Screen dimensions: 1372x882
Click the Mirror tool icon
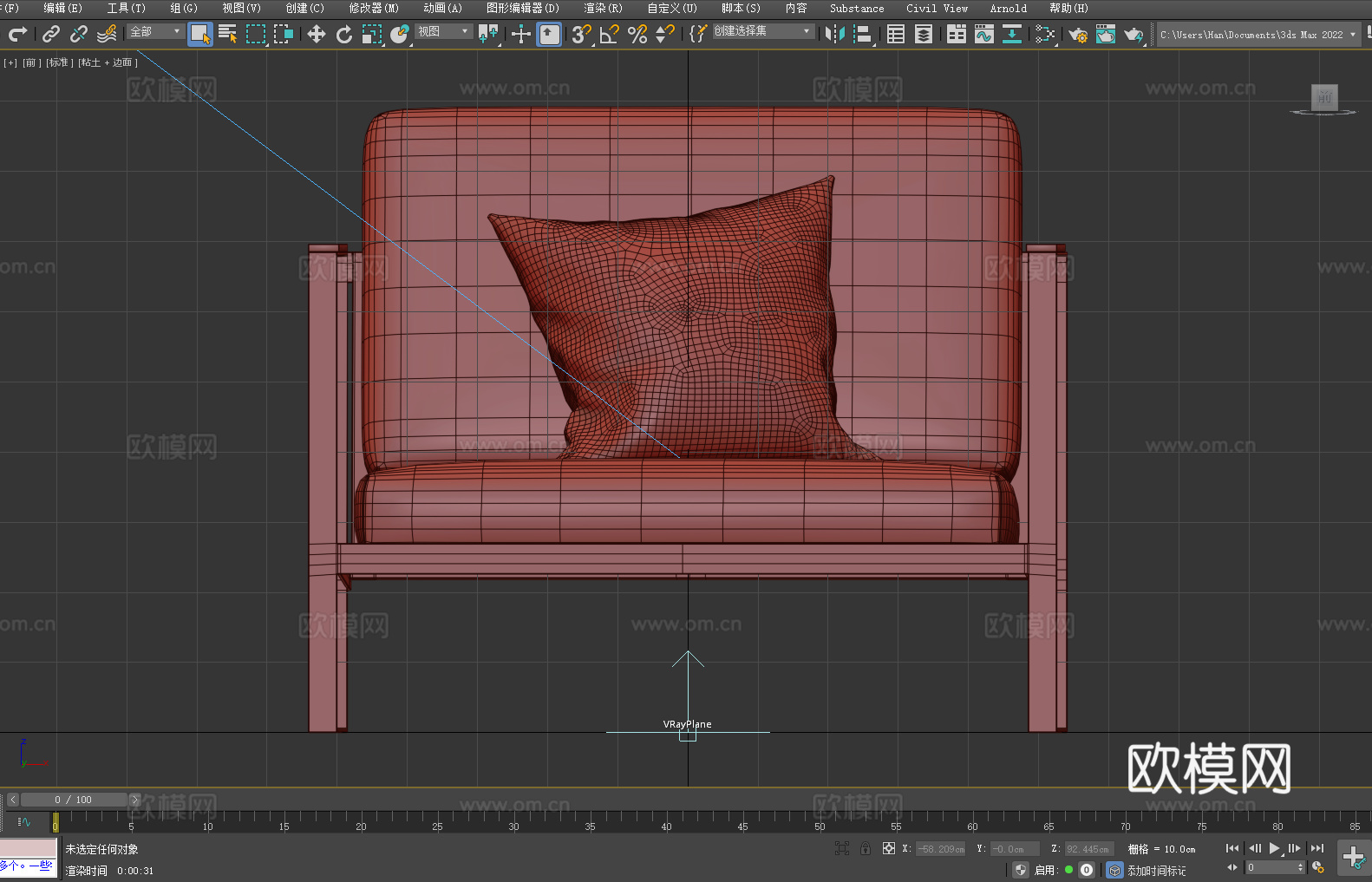click(x=835, y=34)
